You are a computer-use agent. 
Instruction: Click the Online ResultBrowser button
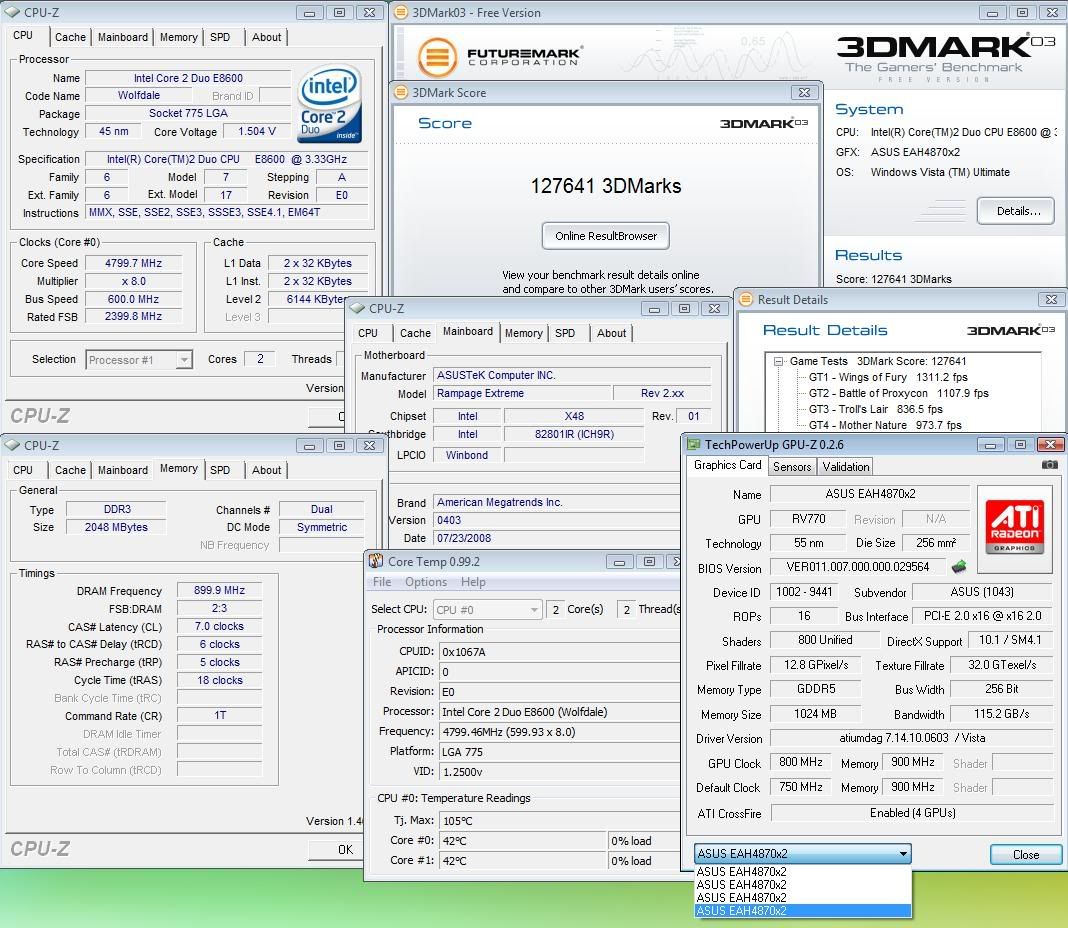[x=605, y=236]
